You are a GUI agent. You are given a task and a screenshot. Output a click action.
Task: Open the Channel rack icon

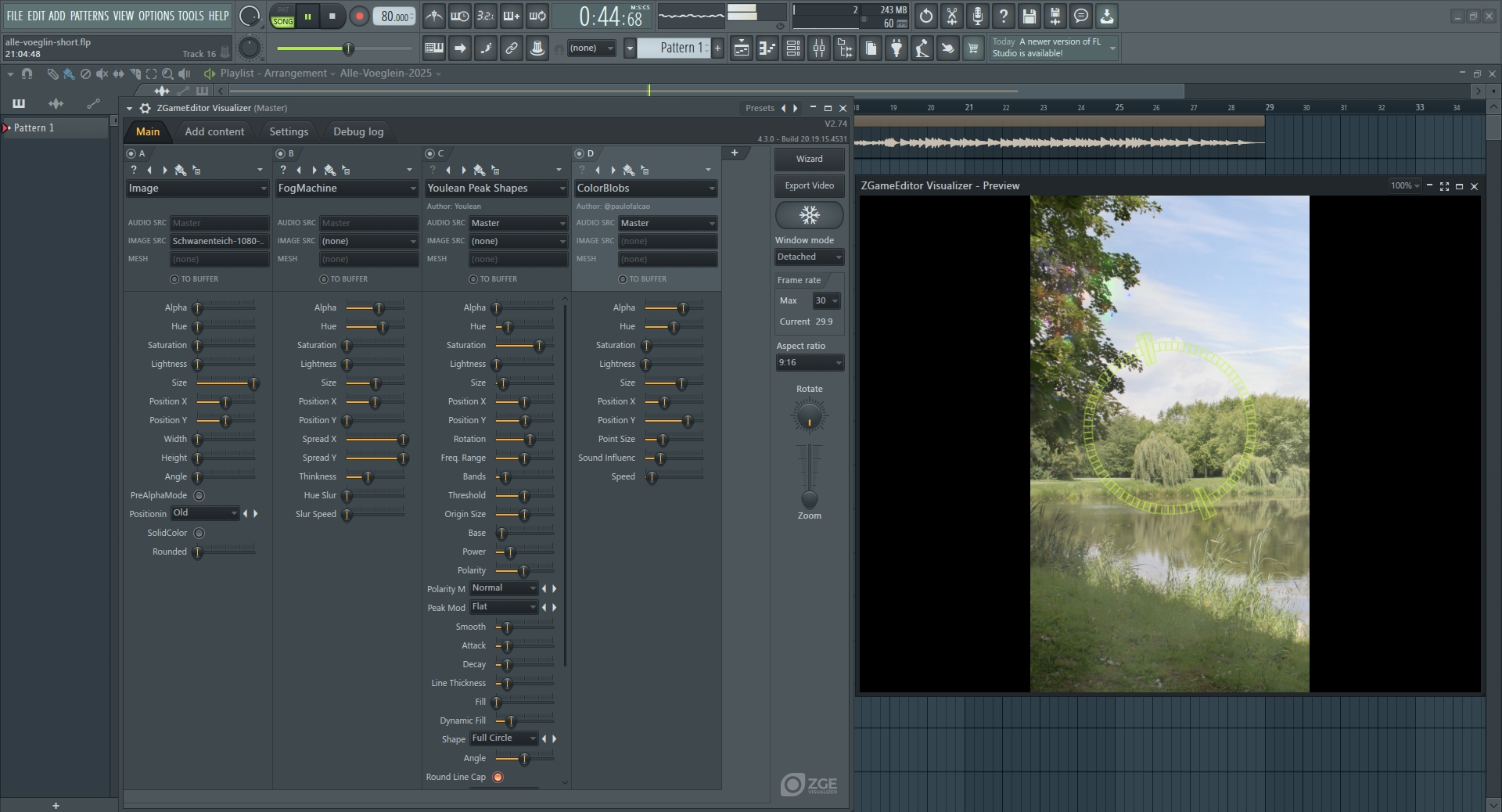(x=793, y=49)
